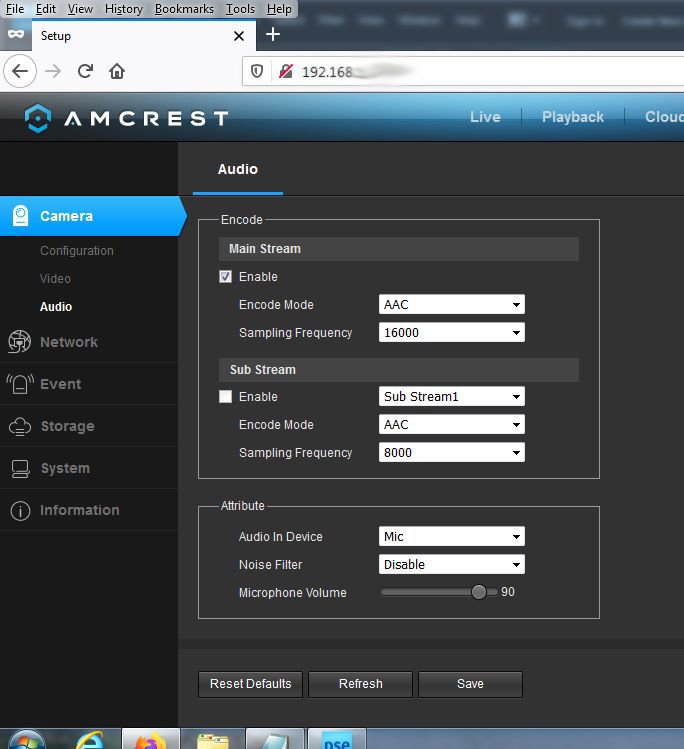Click the Information circle icon

[21, 510]
